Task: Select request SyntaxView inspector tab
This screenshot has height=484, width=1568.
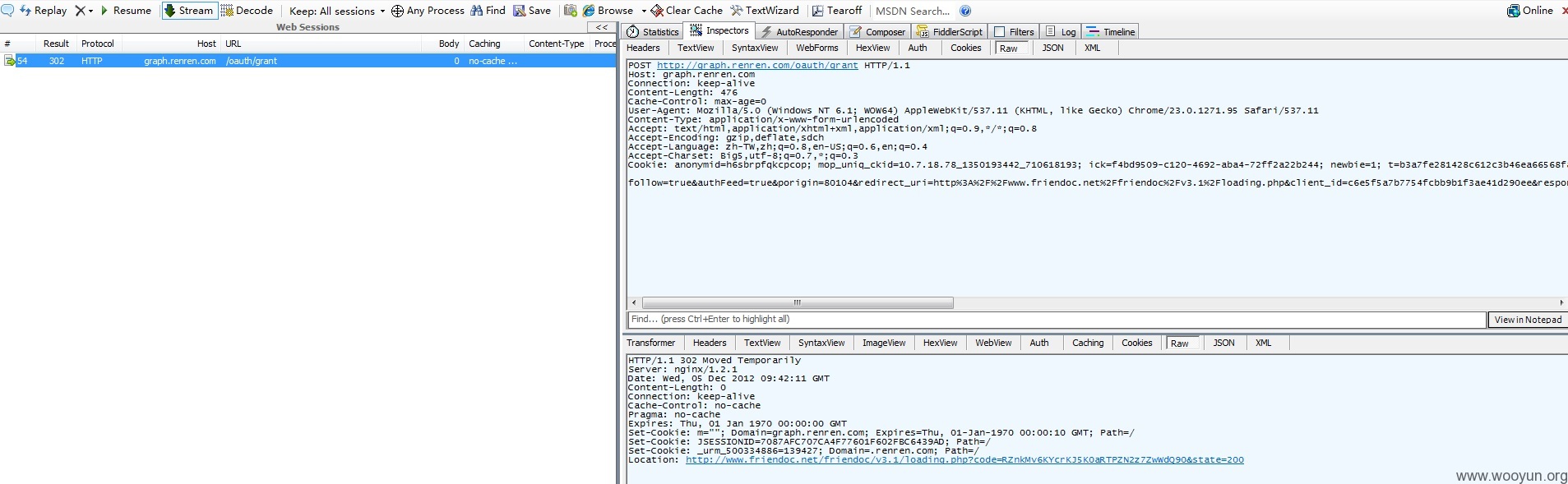Action: pyautogui.click(x=755, y=48)
